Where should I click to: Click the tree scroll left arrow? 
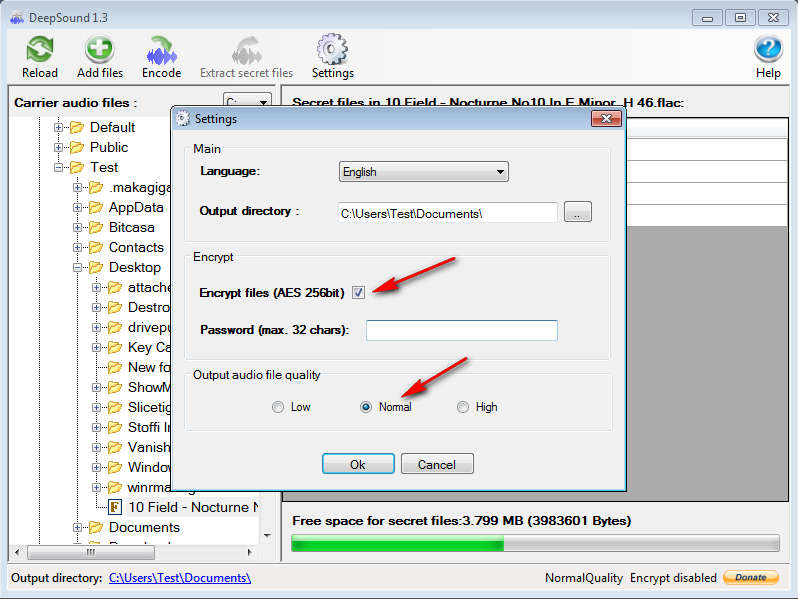17,552
